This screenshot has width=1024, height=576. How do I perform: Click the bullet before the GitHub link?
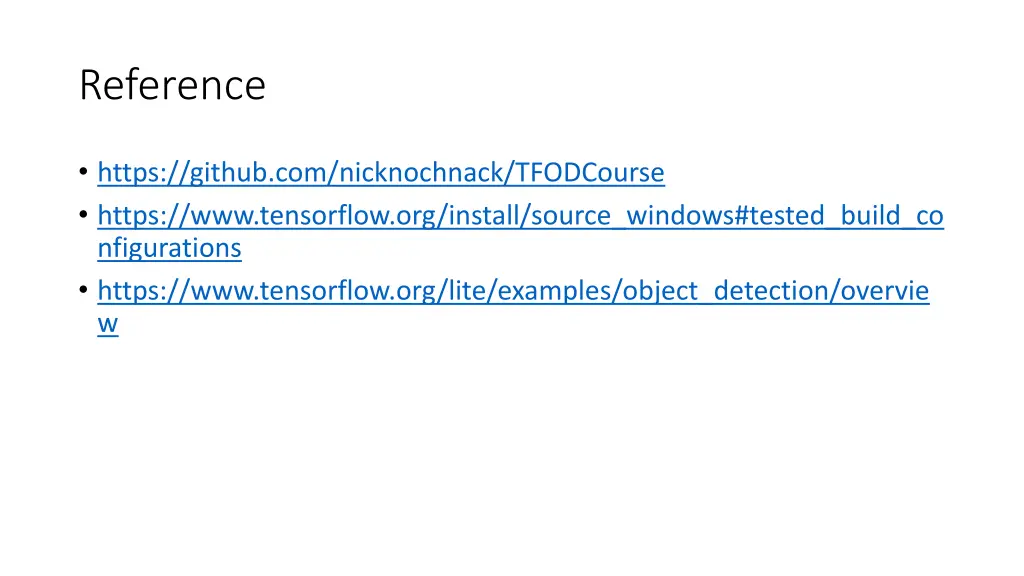point(84,172)
